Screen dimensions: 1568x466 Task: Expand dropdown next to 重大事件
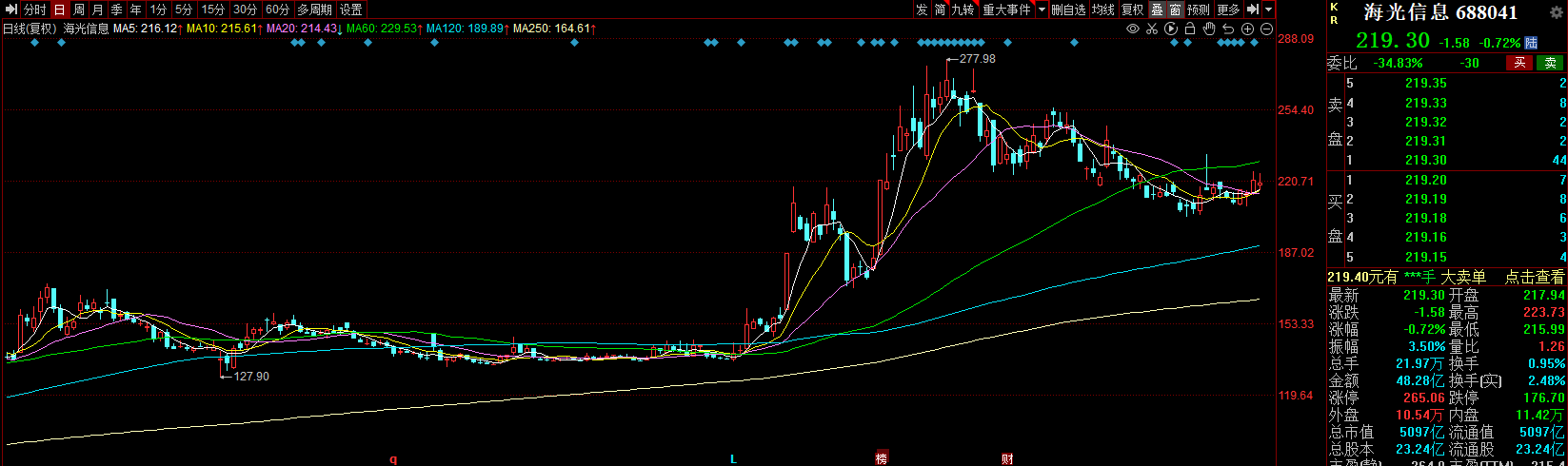click(1042, 10)
